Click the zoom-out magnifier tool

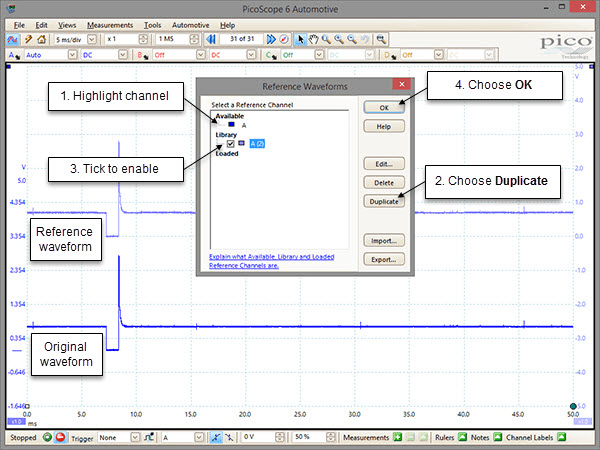pyautogui.click(x=352, y=39)
